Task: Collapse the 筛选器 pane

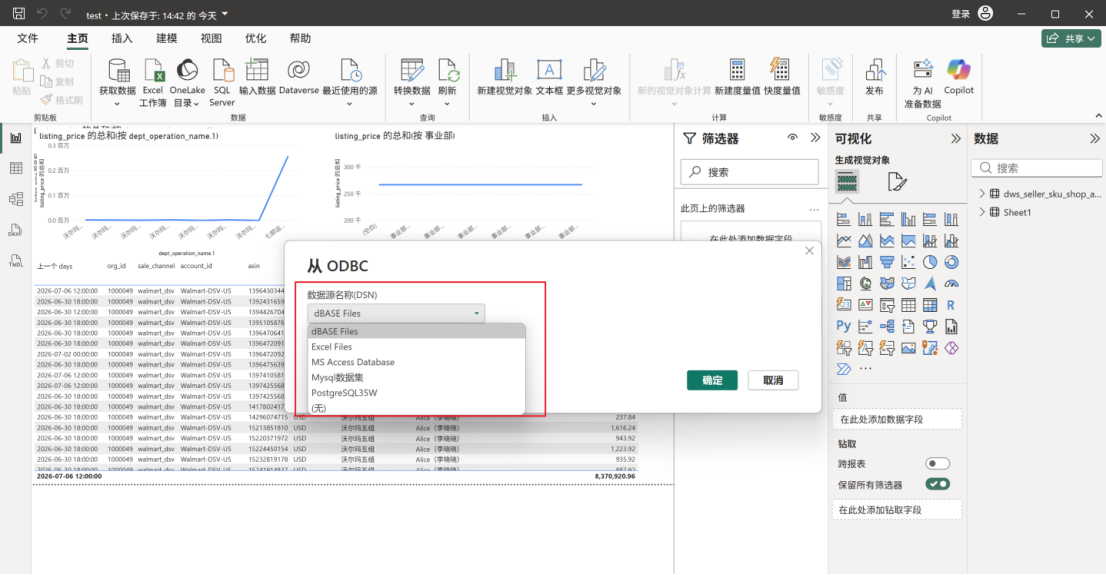Action: point(815,138)
